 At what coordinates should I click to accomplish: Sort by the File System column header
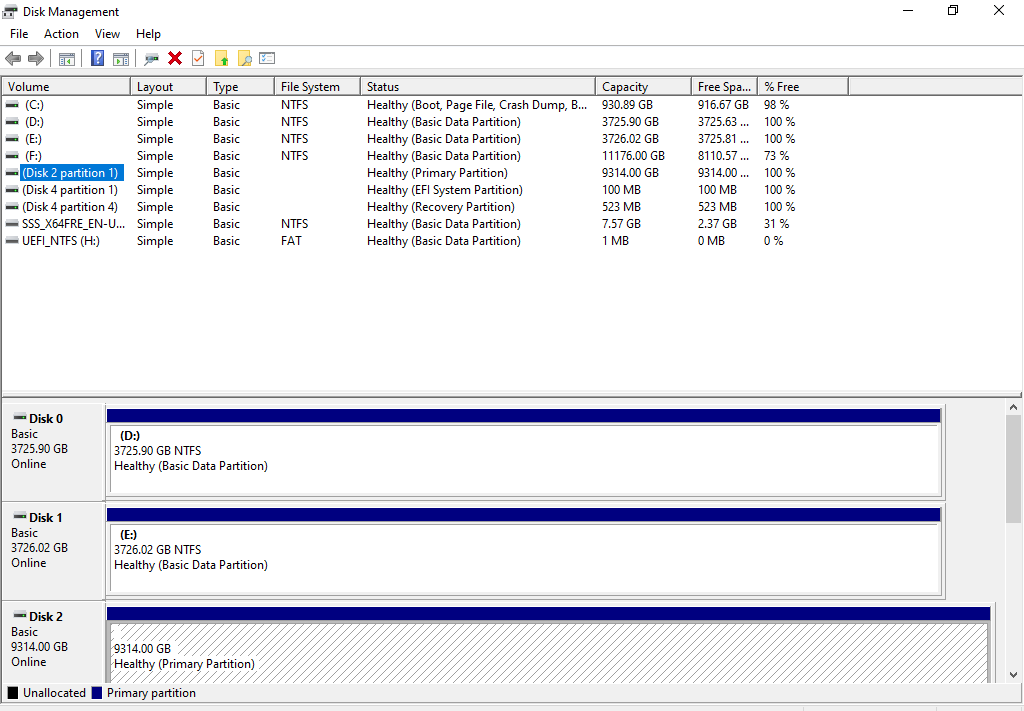click(317, 86)
